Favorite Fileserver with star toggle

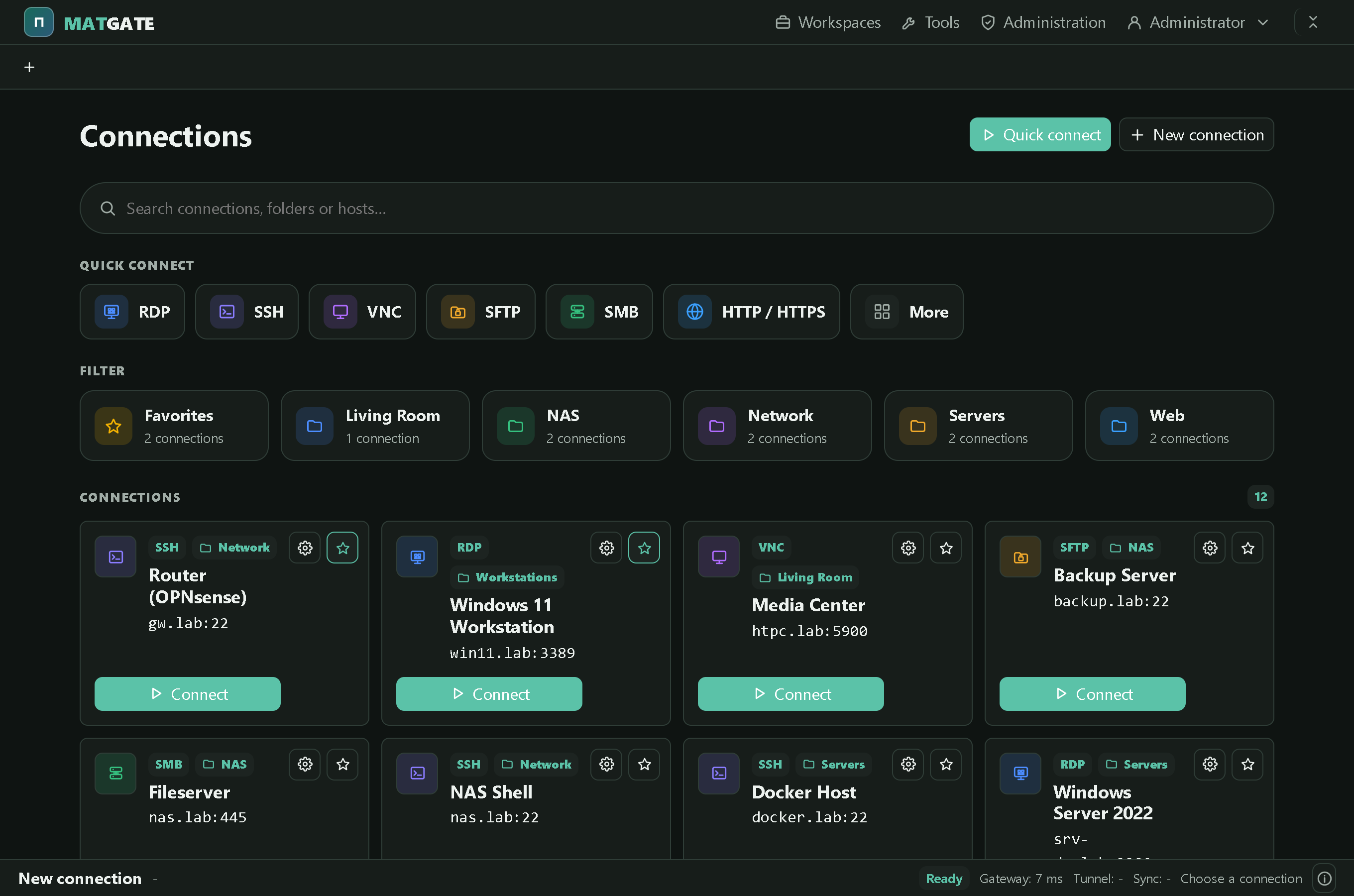point(342,764)
